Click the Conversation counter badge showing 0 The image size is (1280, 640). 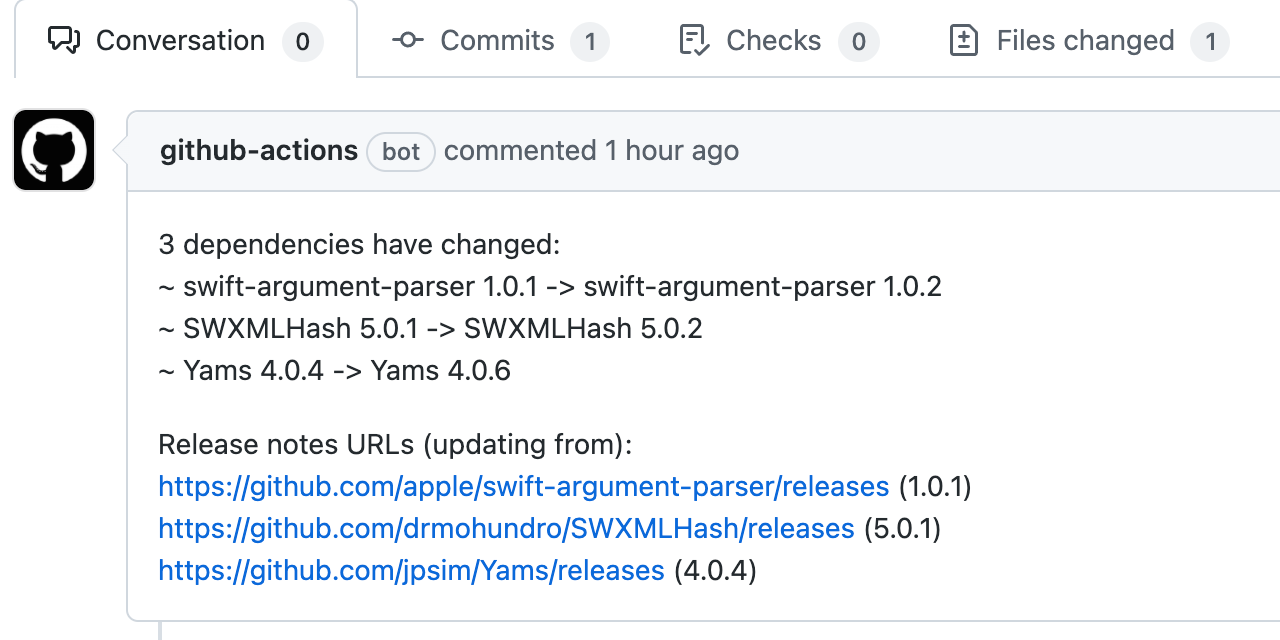pos(302,41)
